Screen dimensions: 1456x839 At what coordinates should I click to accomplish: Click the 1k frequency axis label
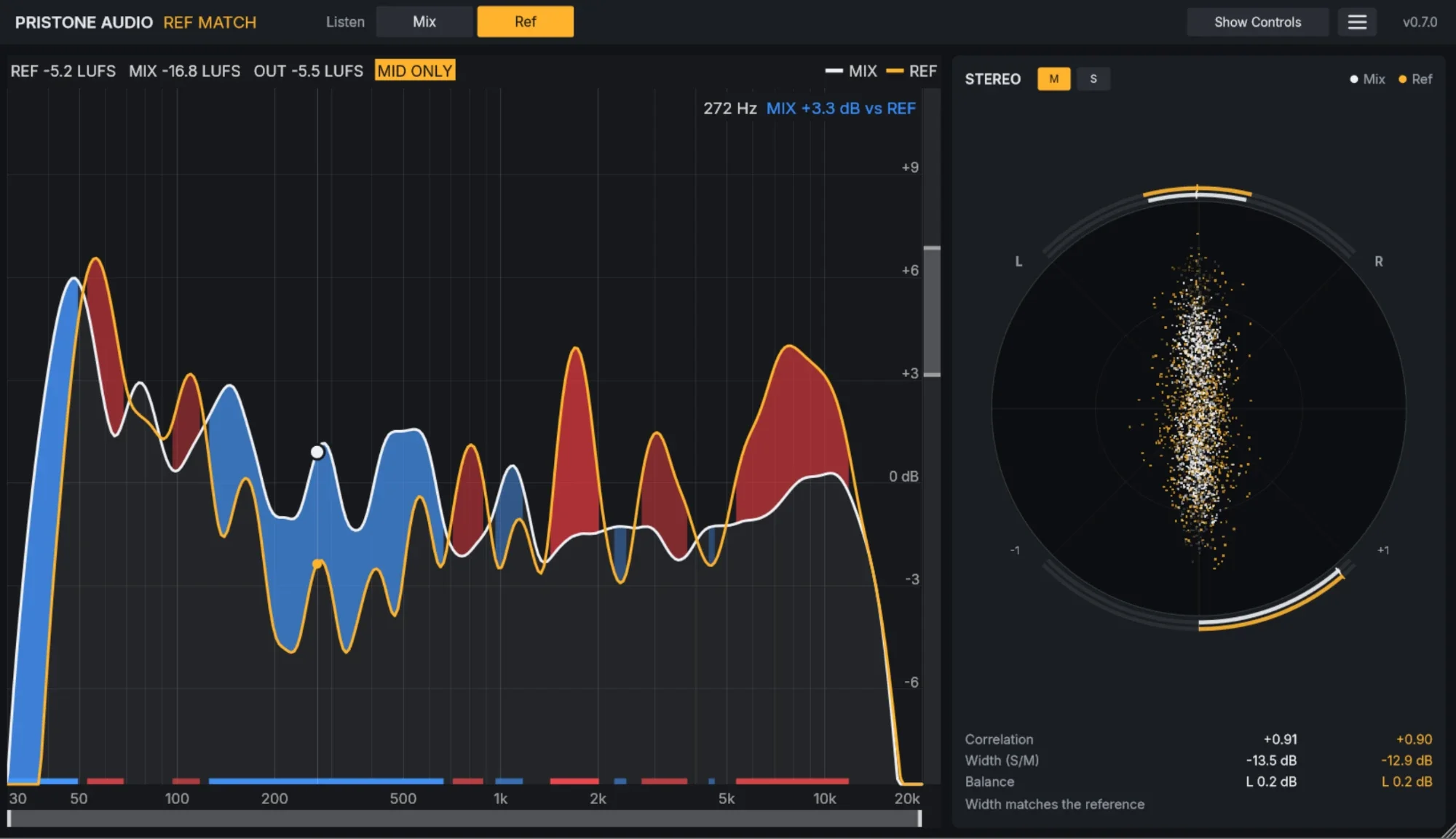[500, 798]
